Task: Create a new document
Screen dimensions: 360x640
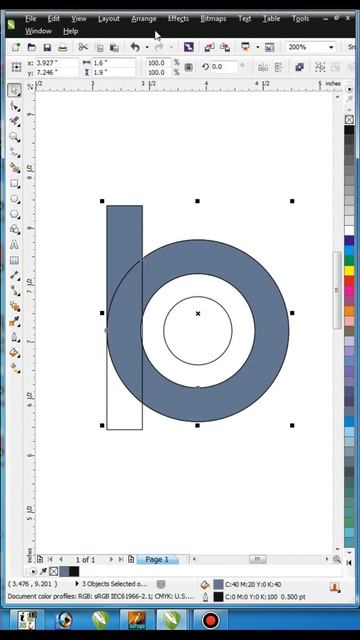Action: (x=16, y=47)
